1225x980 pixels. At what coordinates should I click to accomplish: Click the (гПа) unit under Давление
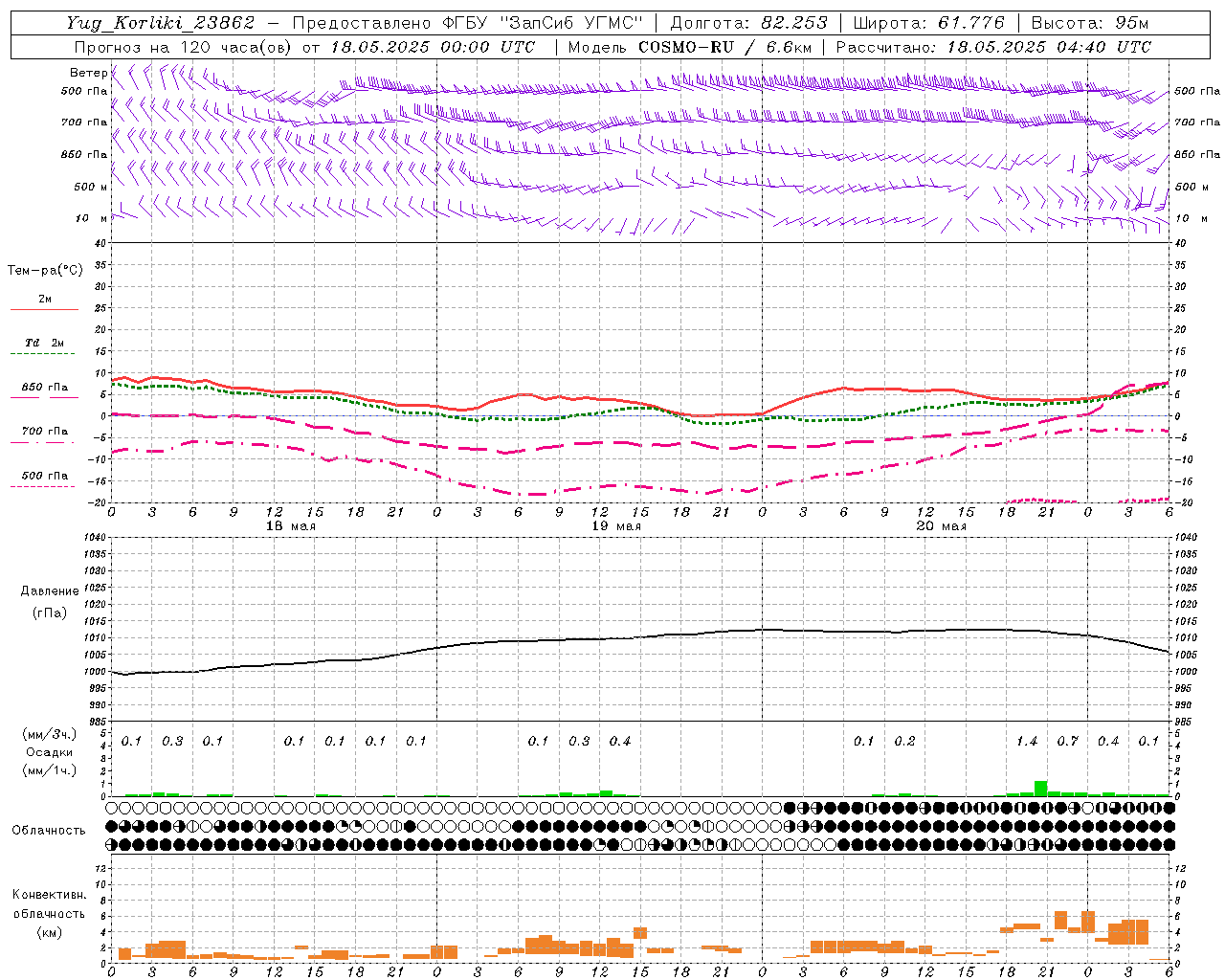50,612
